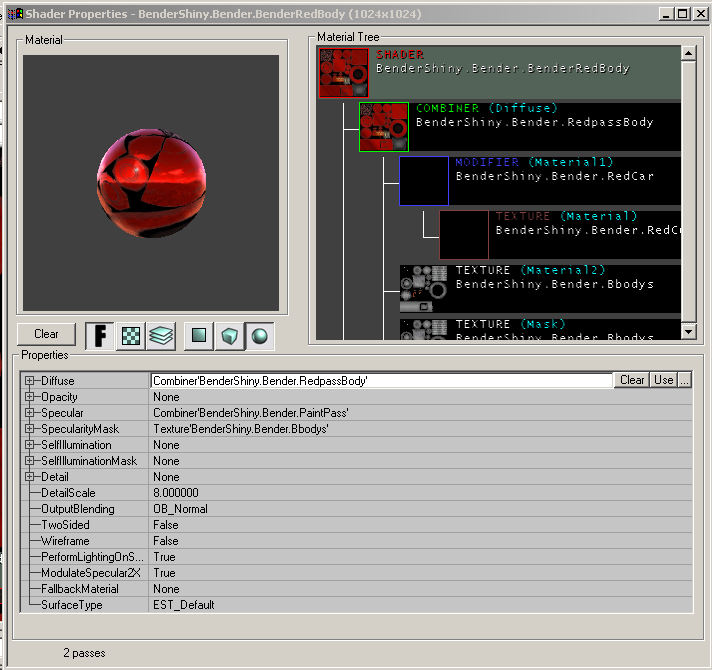Screen dimensions: 712x670
Task: Toggle the layered realtime preview button
Action: pos(161,336)
